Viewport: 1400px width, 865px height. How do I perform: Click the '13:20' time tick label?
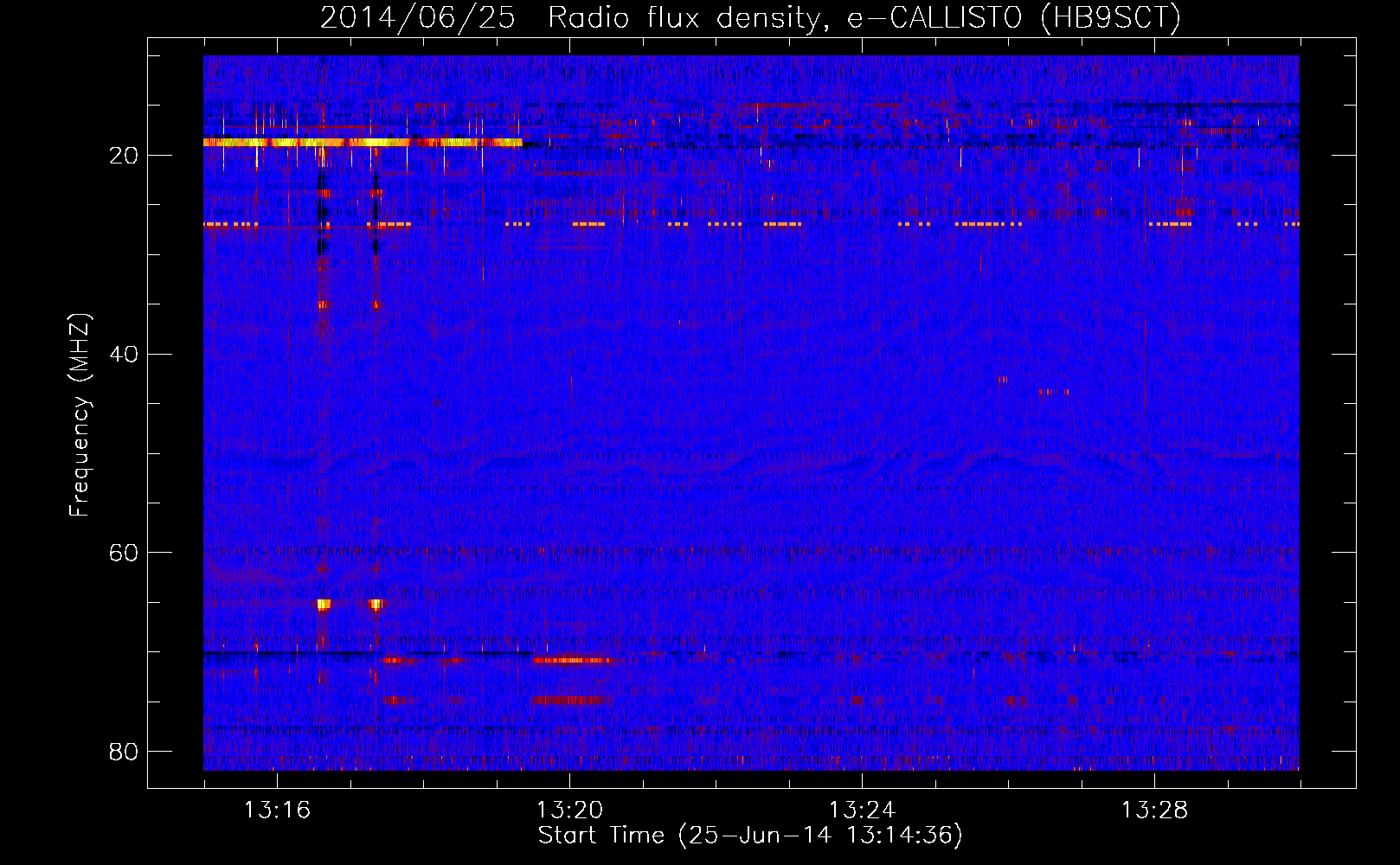[569, 811]
